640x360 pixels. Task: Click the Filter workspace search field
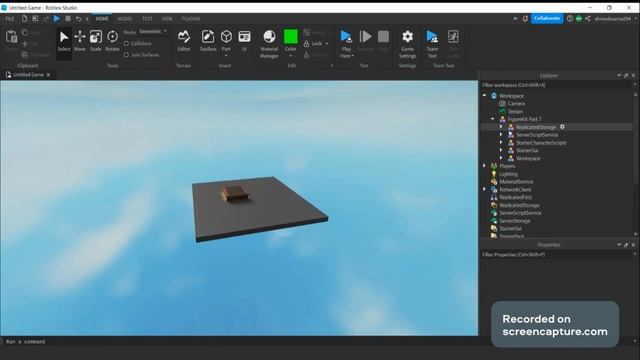pos(557,85)
